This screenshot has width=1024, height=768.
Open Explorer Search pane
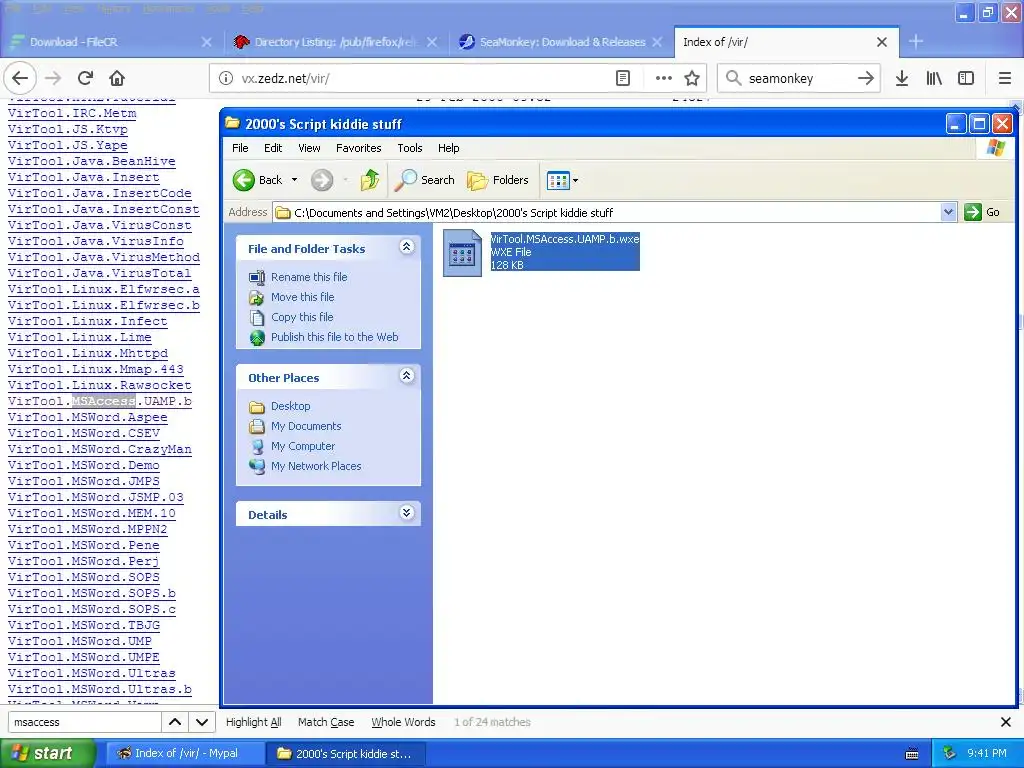pyautogui.click(x=424, y=180)
